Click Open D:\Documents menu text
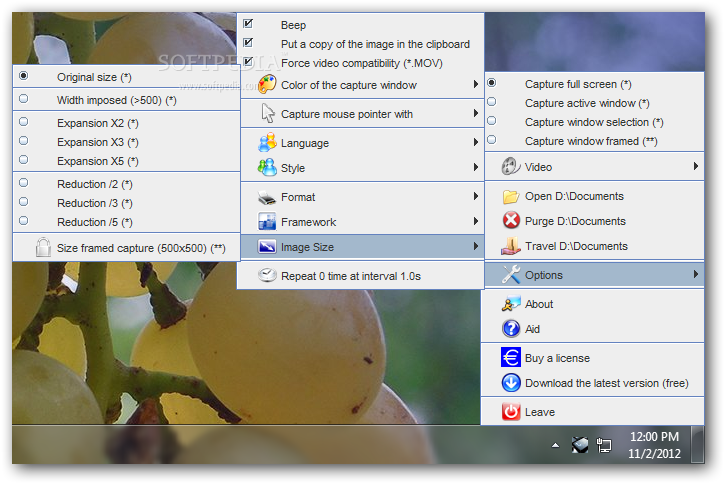725x484 pixels. tap(574, 196)
